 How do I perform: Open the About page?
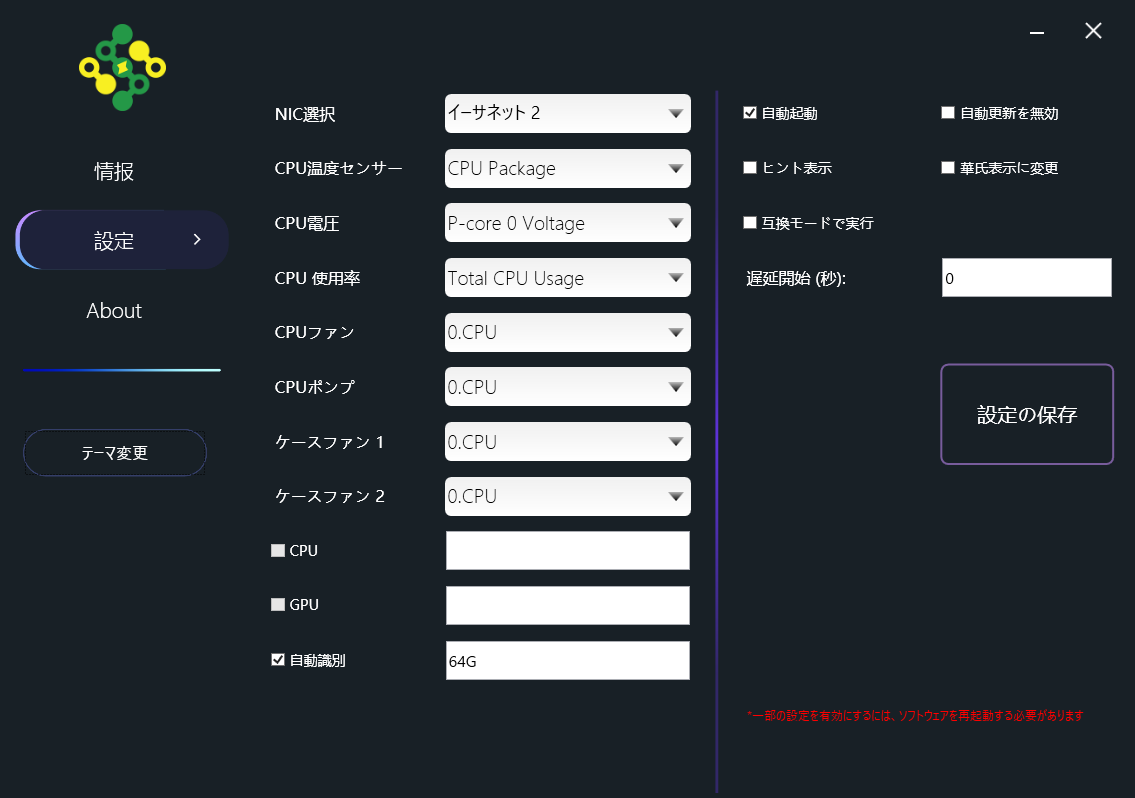(x=114, y=311)
